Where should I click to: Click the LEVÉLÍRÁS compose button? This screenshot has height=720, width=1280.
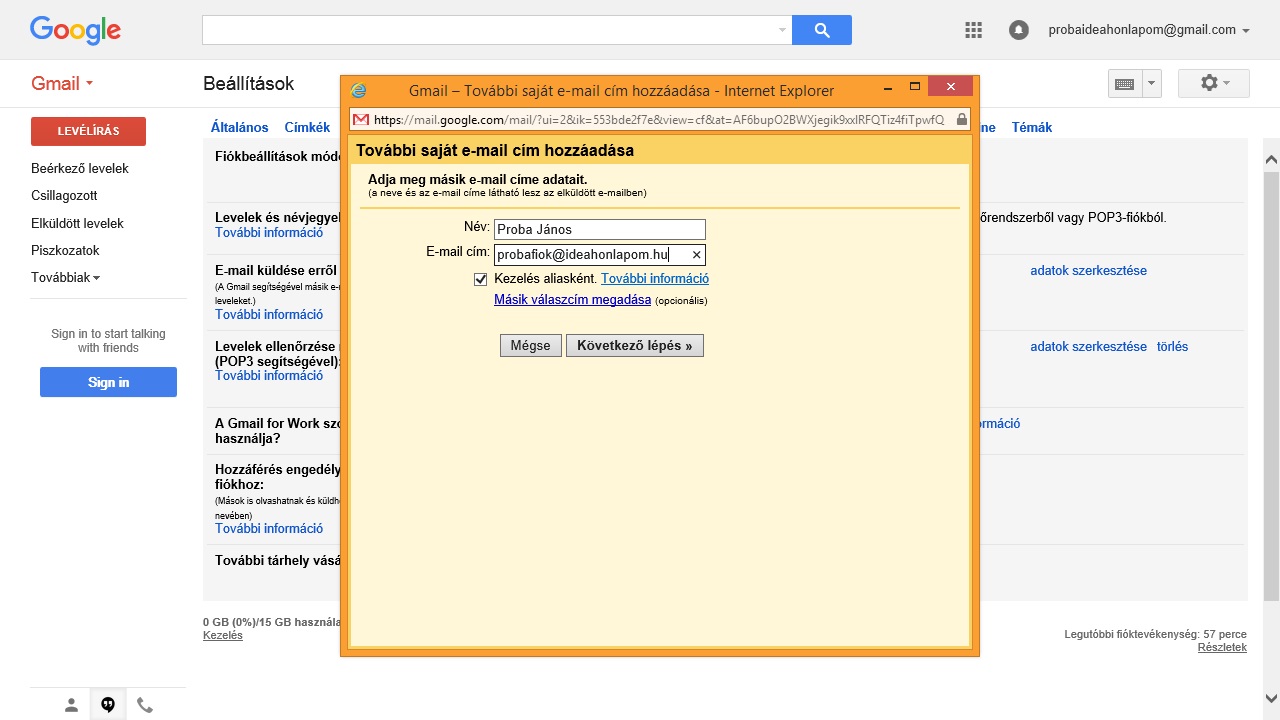[x=88, y=131]
